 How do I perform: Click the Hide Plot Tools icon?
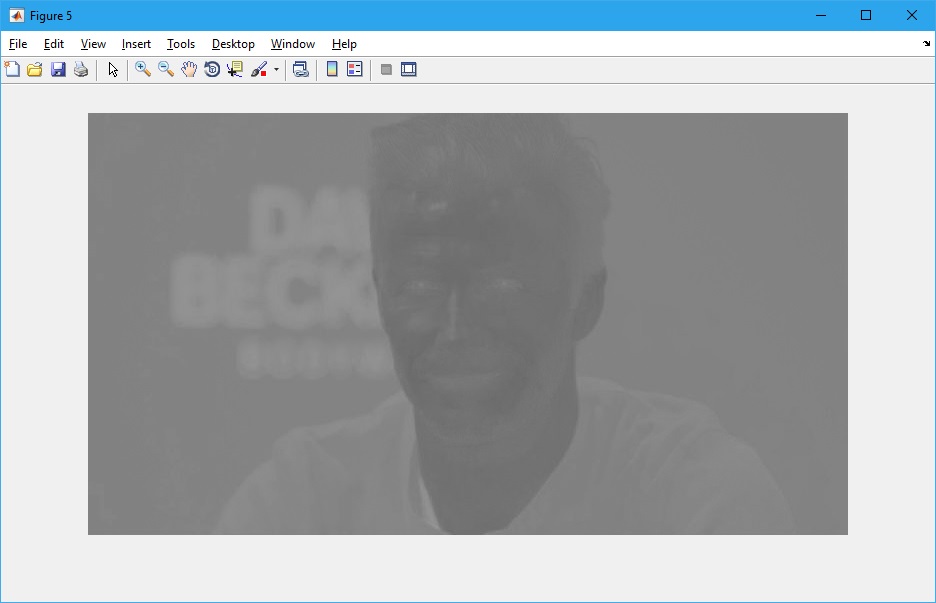[x=386, y=69]
